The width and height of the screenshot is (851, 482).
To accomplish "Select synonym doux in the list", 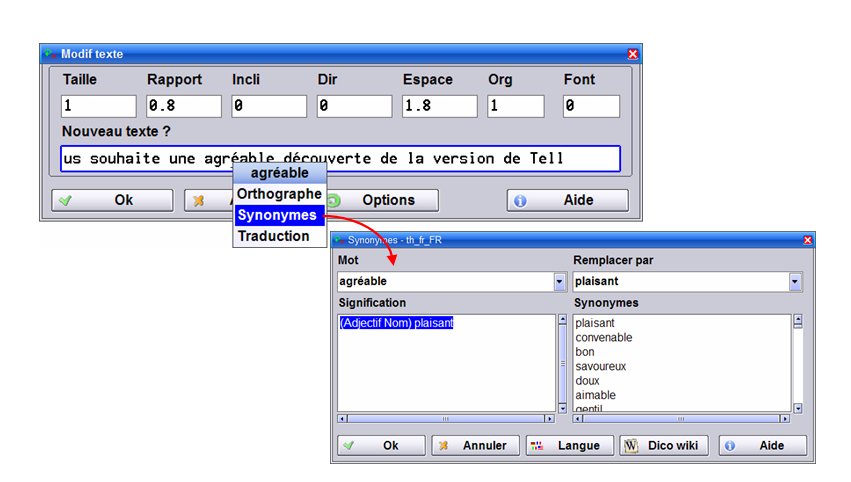I will point(587,381).
